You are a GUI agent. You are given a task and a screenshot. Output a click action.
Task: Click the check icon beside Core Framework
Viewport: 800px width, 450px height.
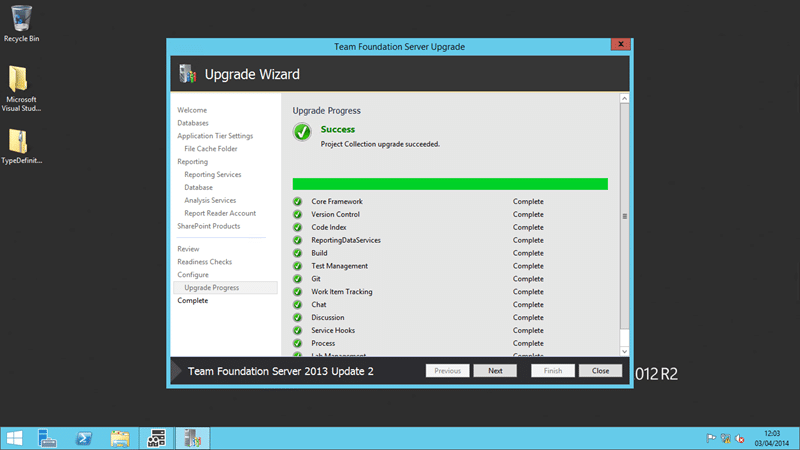pyautogui.click(x=297, y=202)
